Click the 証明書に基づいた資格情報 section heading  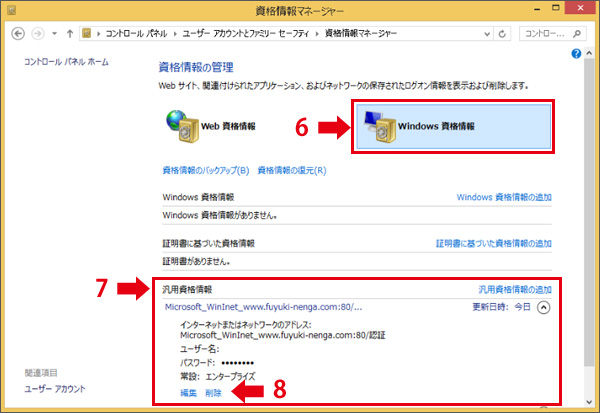point(209,243)
